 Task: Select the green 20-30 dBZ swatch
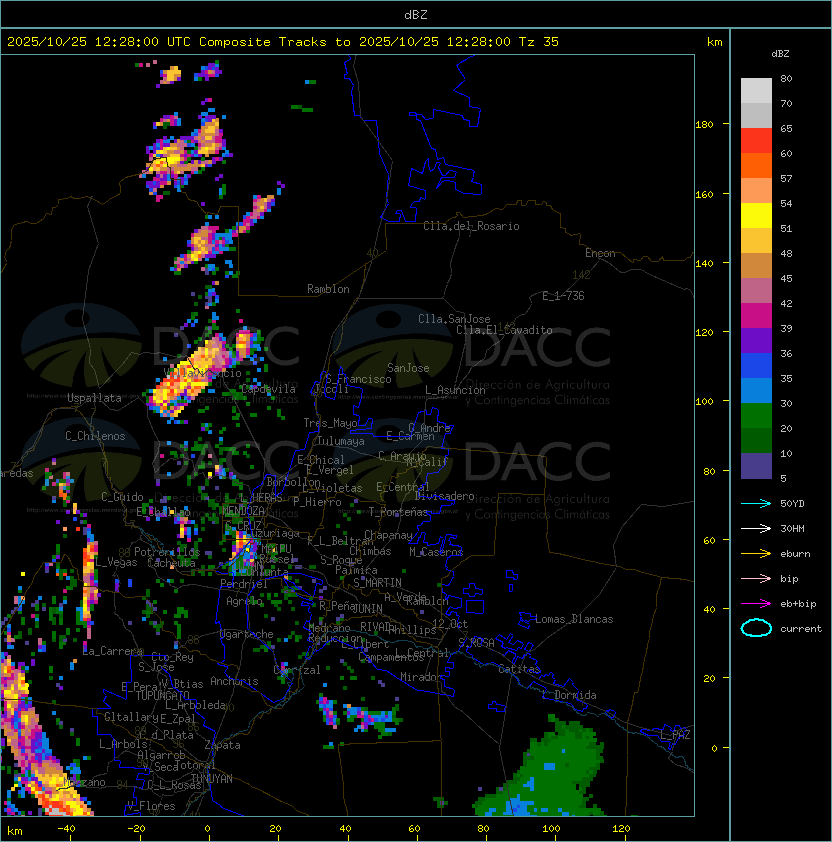(x=756, y=416)
